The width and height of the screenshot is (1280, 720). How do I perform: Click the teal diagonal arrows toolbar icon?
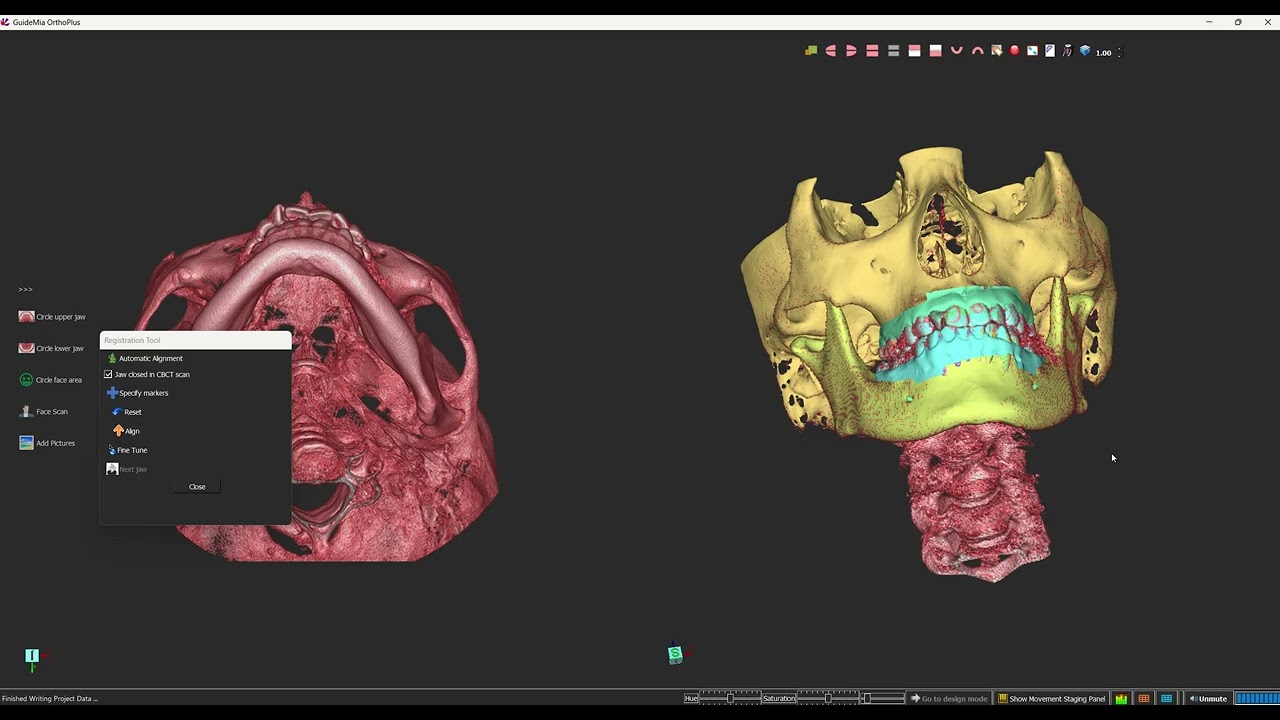(x=1032, y=51)
